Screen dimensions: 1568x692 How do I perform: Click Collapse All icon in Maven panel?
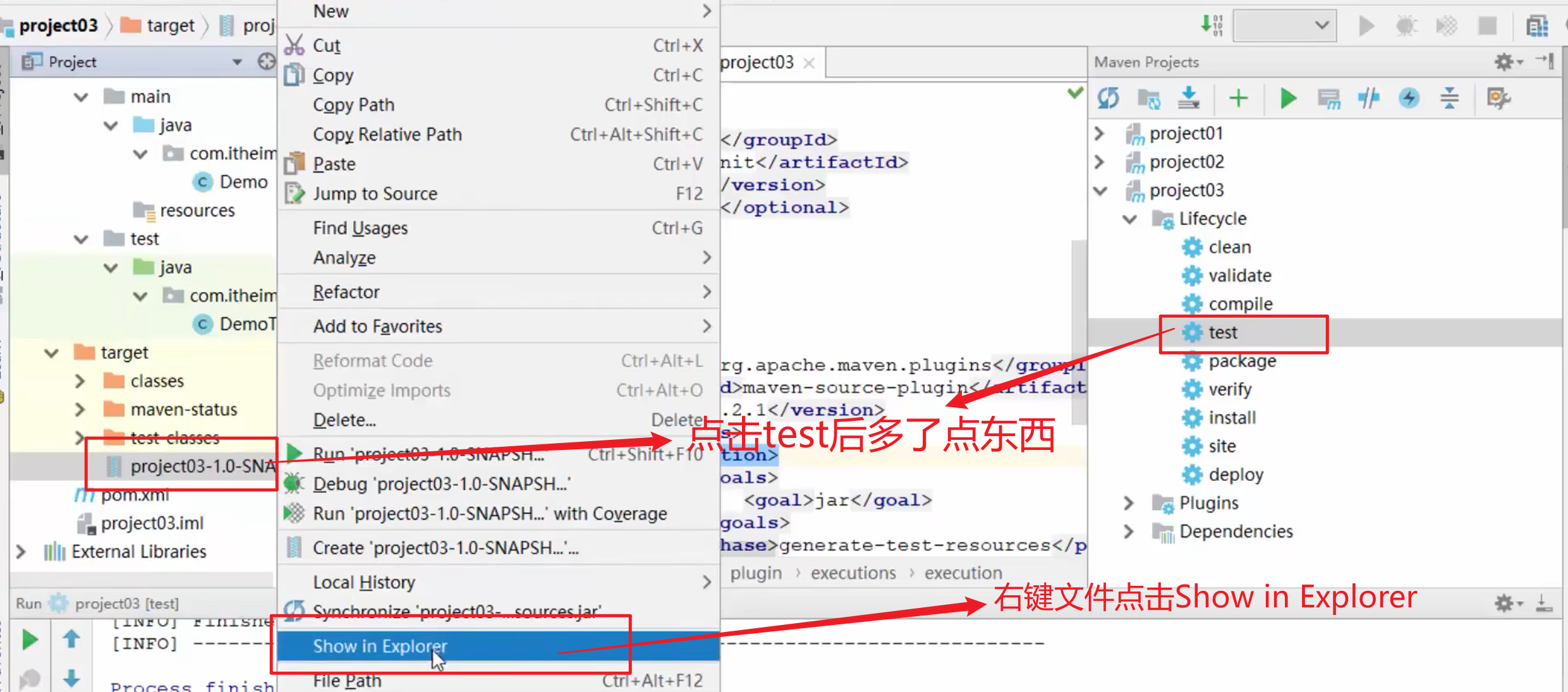(x=1449, y=98)
